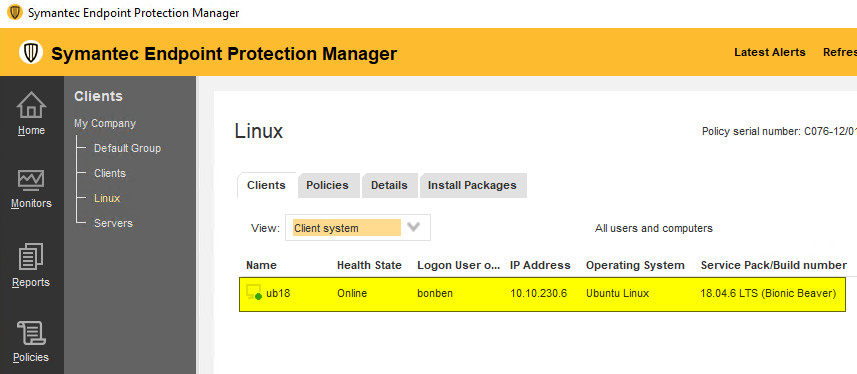Sort by the Name column header
This screenshot has width=857, height=374.
261,265
